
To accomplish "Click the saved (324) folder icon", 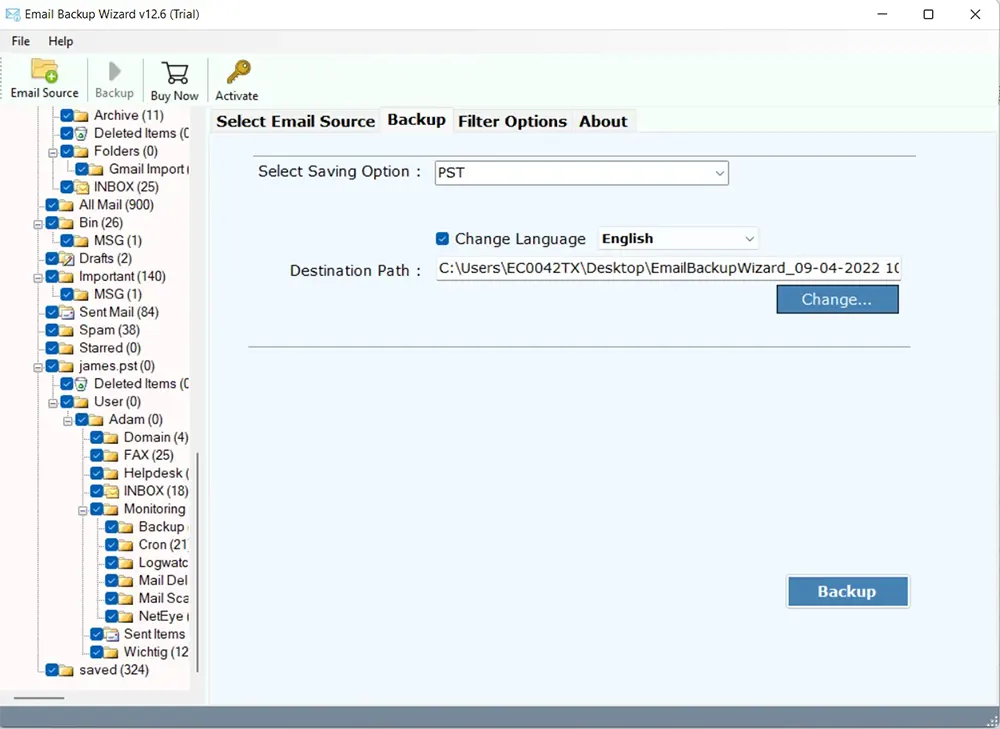I will click(67, 670).
